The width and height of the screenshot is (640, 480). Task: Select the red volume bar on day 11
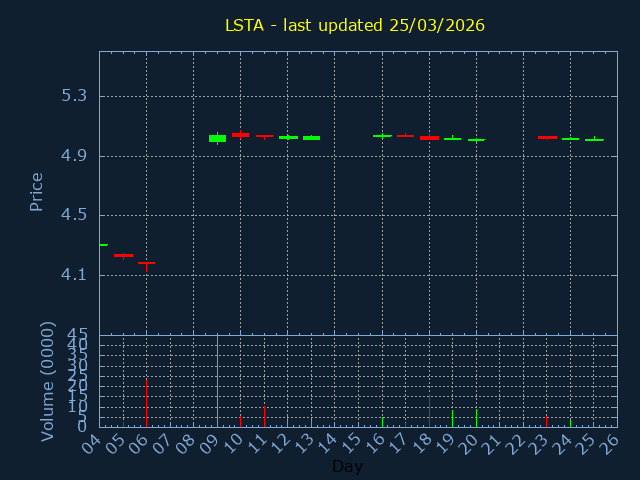(x=264, y=416)
